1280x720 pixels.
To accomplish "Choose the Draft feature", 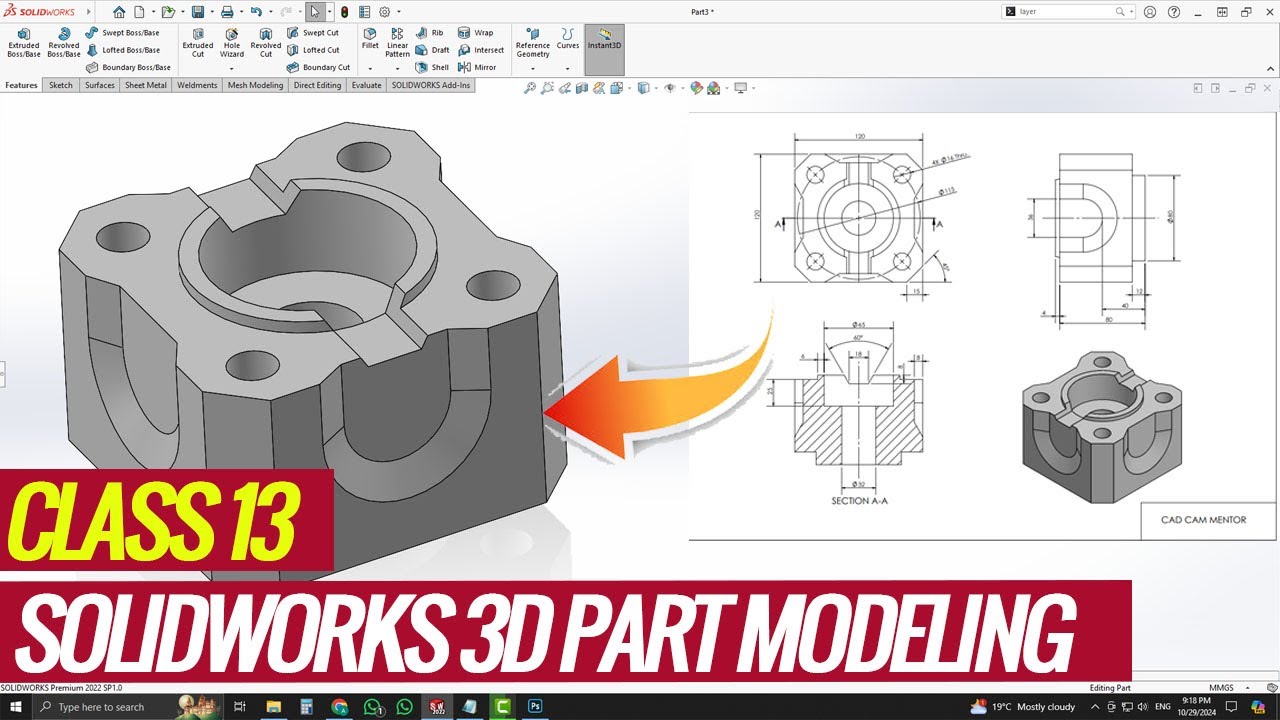I will [x=433, y=50].
